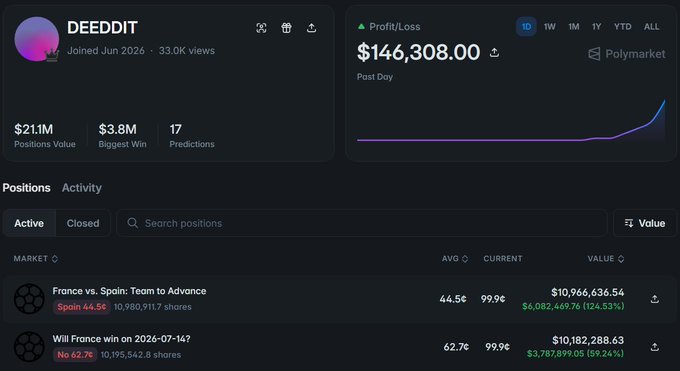This screenshot has height=371, width=680.
Task: Click the 99.9¢ current price in France win row
Action: [497, 347]
